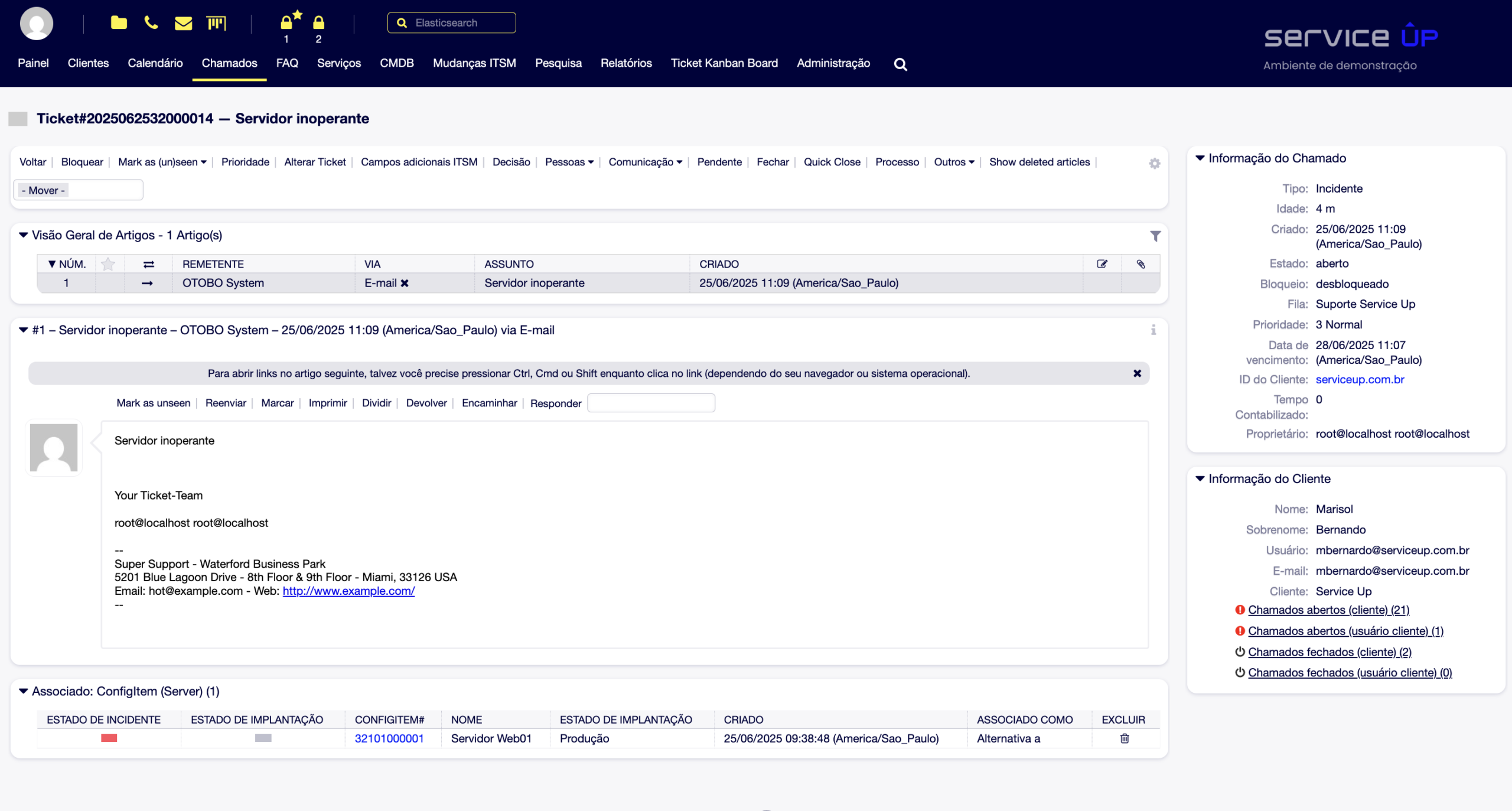This screenshot has width=1512, height=811.
Task: Open the Administração menu
Action: (833, 63)
